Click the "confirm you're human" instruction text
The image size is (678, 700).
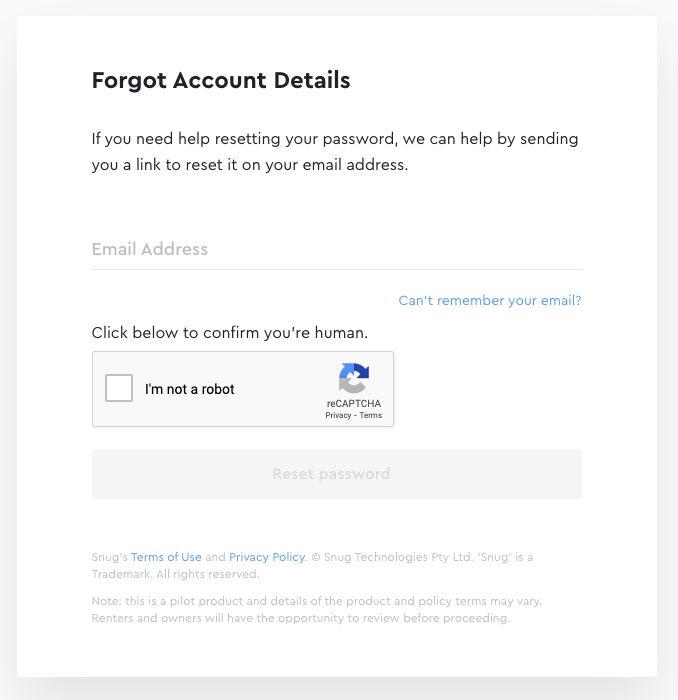point(230,332)
